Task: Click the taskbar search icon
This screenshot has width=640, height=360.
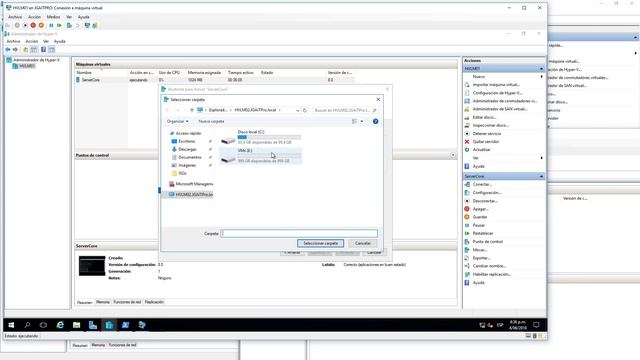Action: click(27, 325)
